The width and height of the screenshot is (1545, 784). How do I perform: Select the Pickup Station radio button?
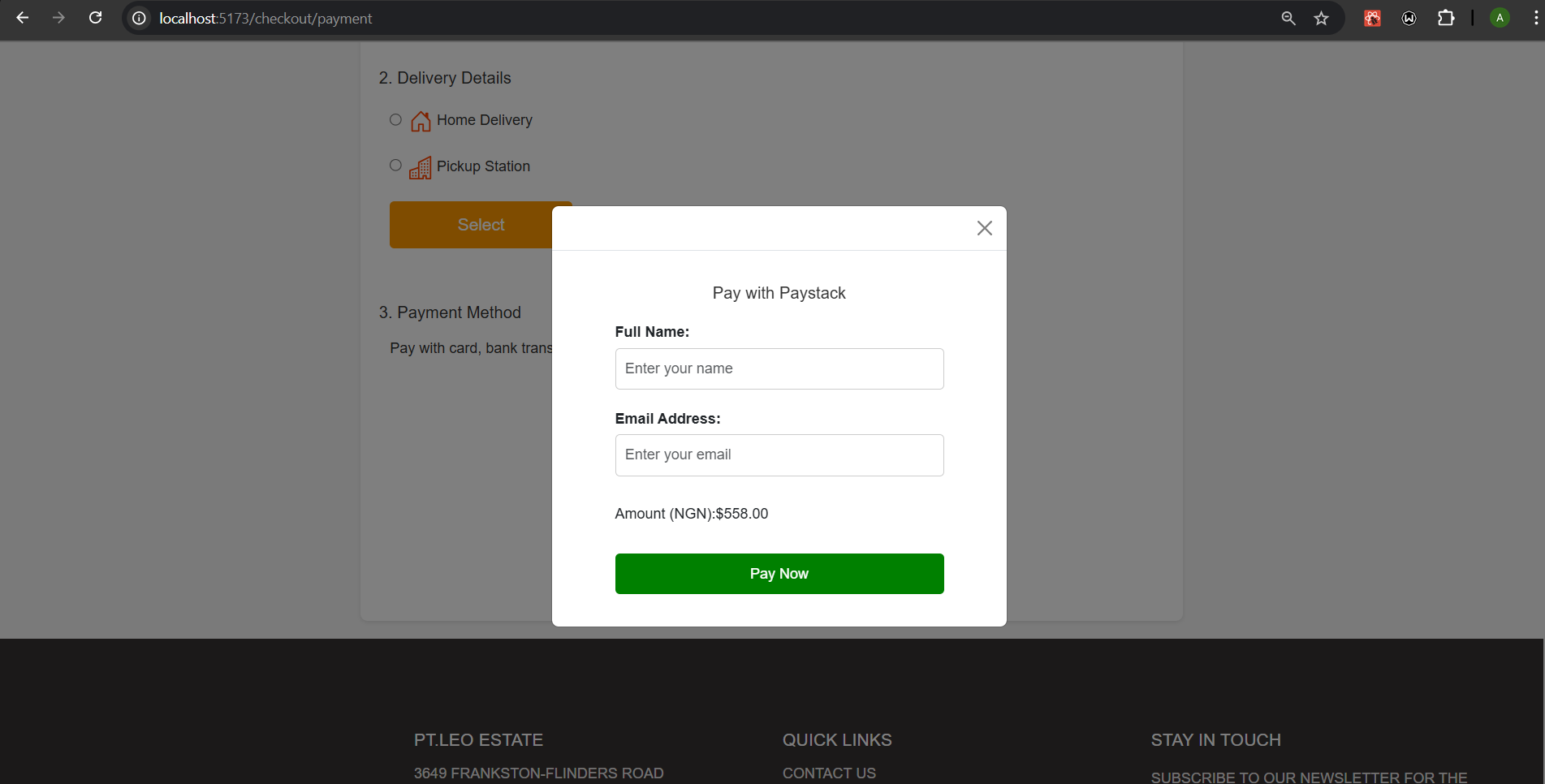coord(395,165)
